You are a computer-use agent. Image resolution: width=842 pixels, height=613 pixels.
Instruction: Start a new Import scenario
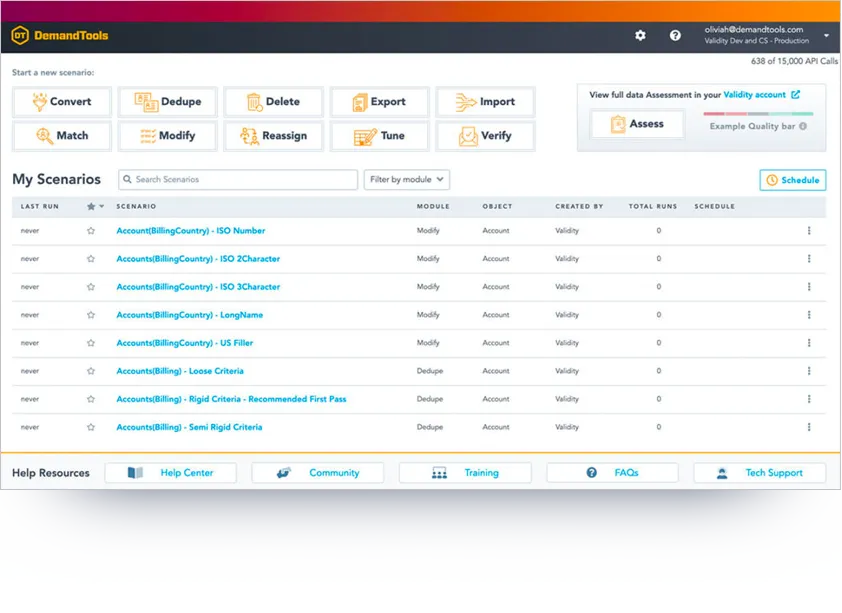tap(485, 101)
